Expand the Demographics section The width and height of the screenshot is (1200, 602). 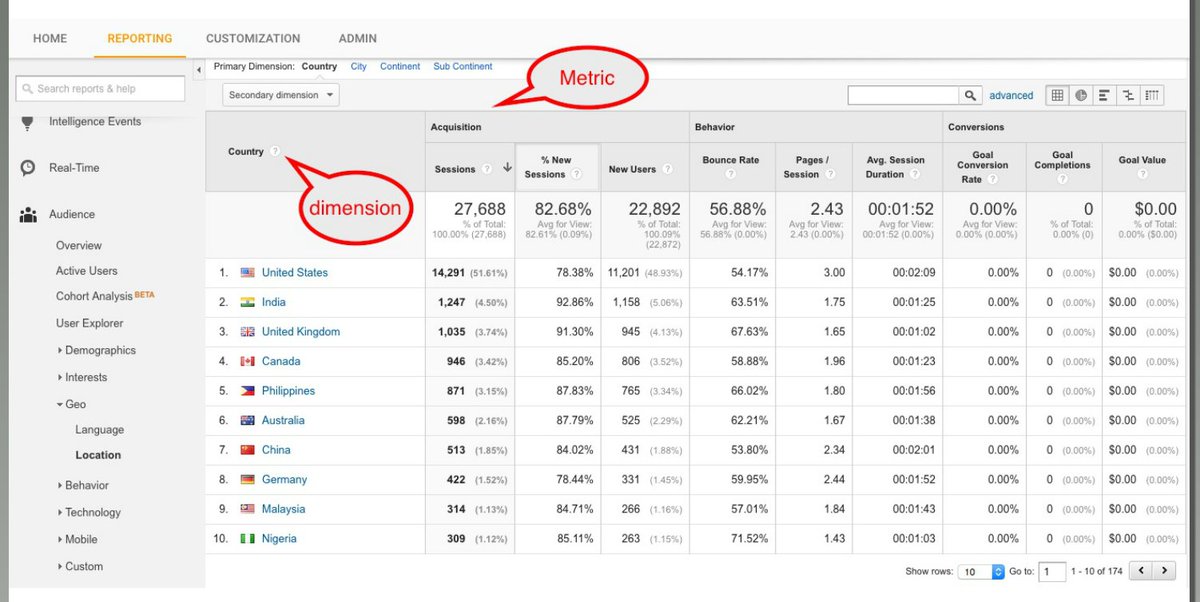[x=97, y=350]
